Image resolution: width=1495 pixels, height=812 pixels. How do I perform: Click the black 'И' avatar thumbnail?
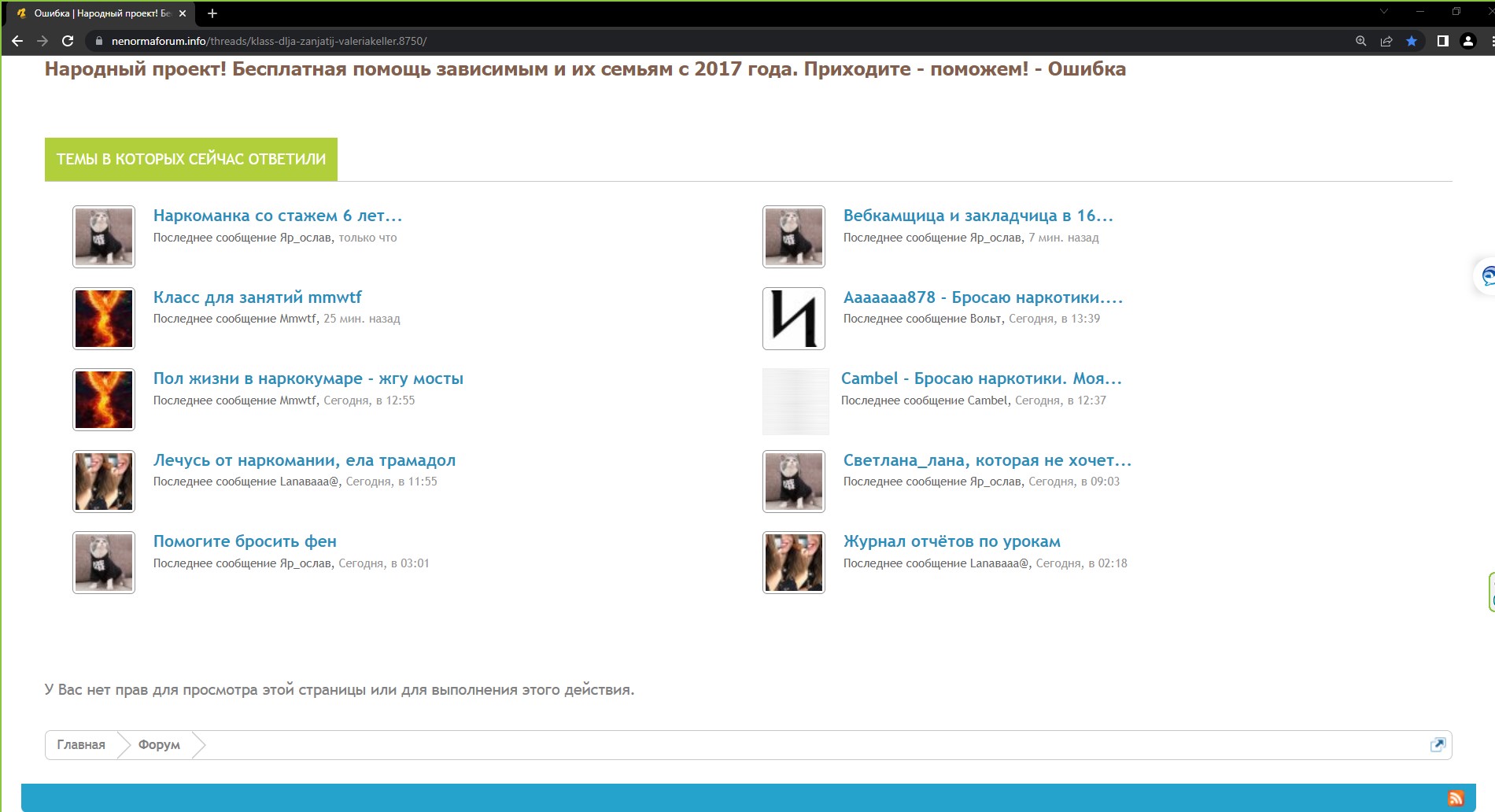pyautogui.click(x=793, y=319)
